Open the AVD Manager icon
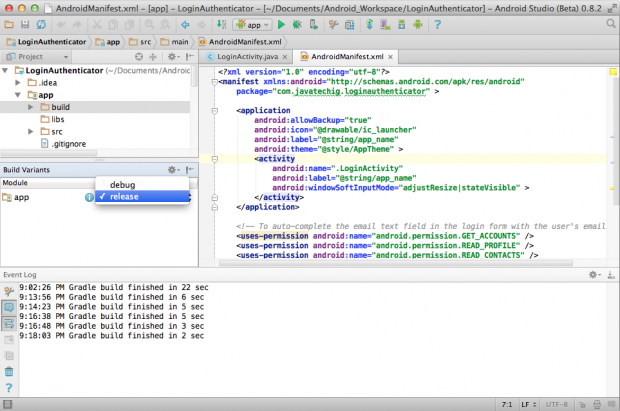The width and height of the screenshot is (620, 411). pos(386,25)
